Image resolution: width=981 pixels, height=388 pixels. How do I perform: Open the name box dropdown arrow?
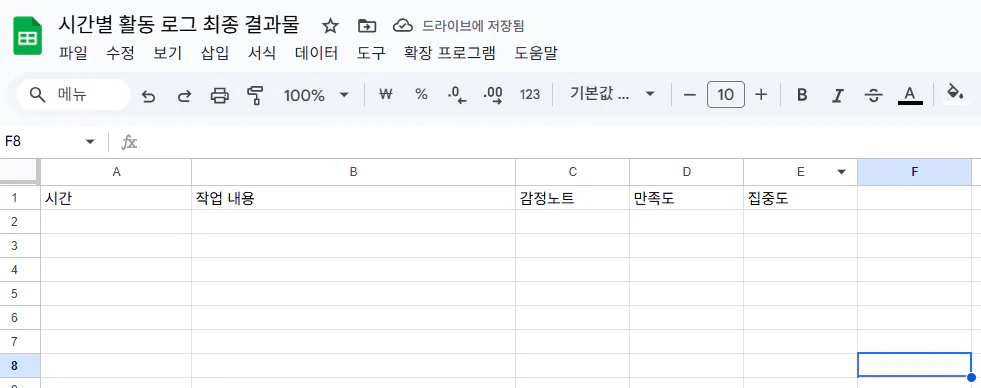tap(90, 142)
